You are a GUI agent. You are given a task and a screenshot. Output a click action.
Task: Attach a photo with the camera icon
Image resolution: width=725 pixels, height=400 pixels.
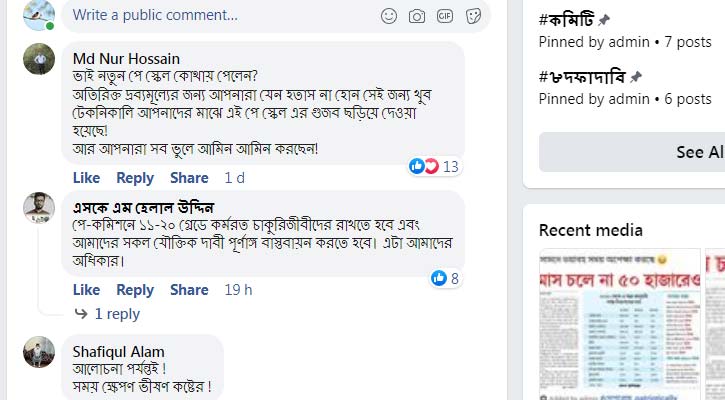point(417,15)
